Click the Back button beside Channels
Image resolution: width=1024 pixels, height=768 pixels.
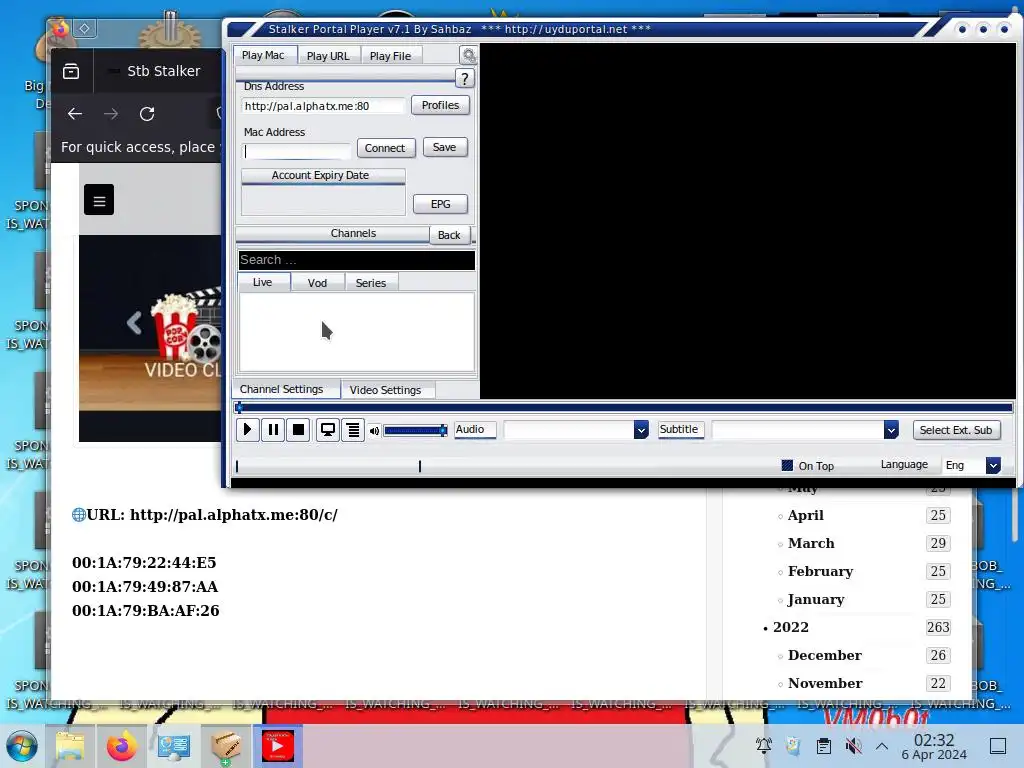(449, 235)
